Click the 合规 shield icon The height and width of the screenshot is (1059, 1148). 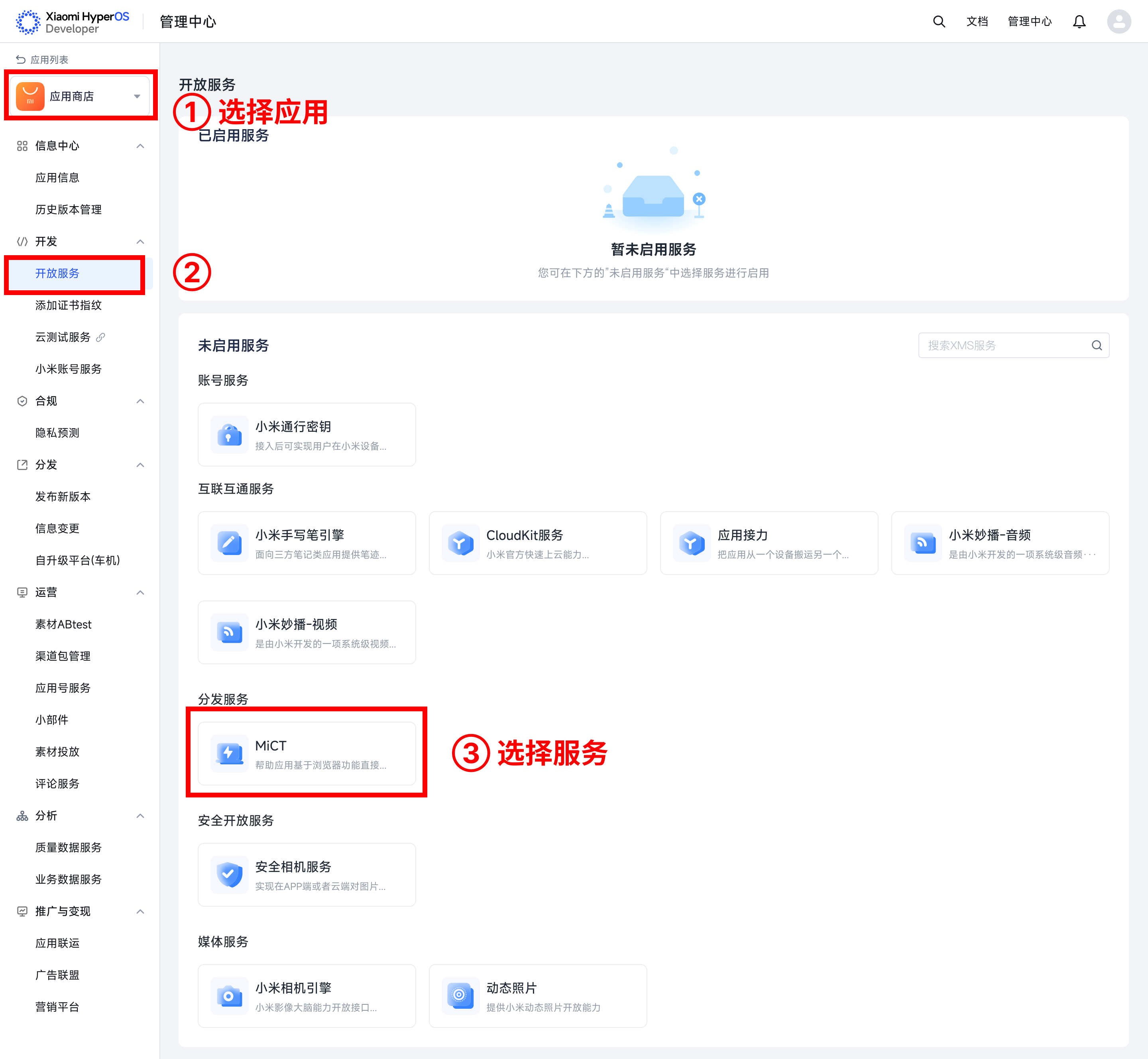(x=22, y=401)
